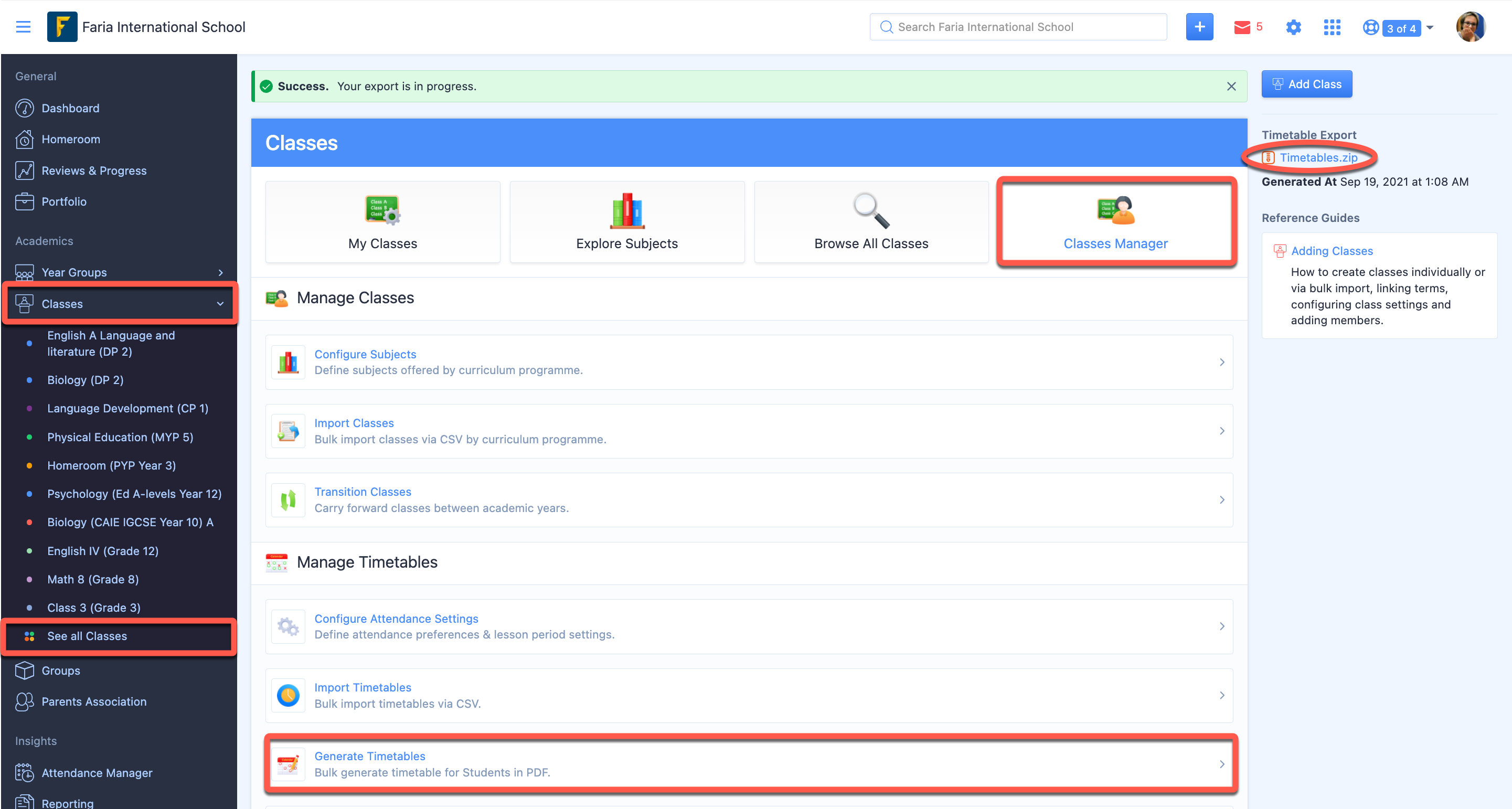This screenshot has width=1512, height=809.
Task: Expand Year Groups in the sidebar
Action: 220,272
